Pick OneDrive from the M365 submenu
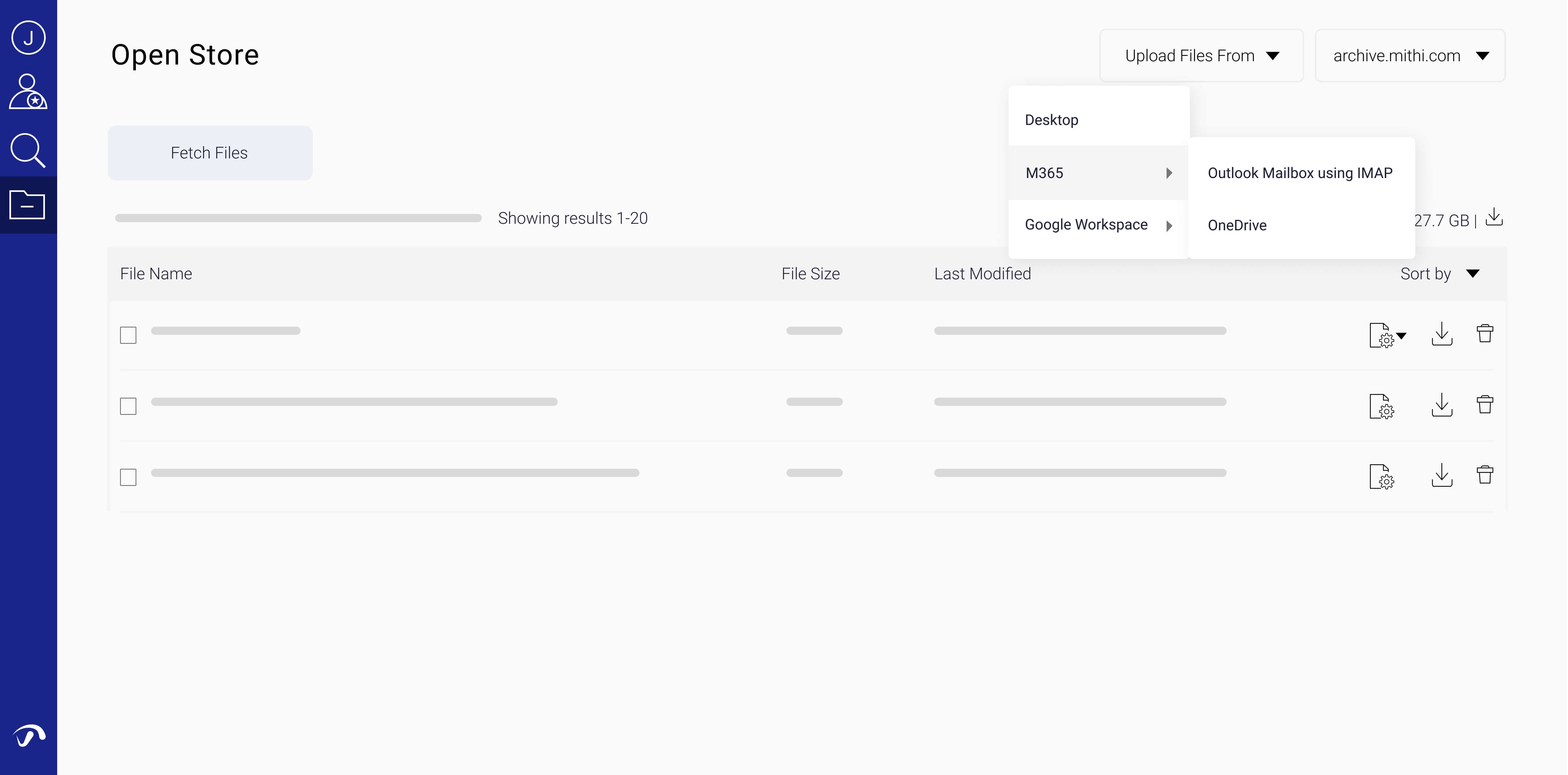 pyautogui.click(x=1237, y=225)
